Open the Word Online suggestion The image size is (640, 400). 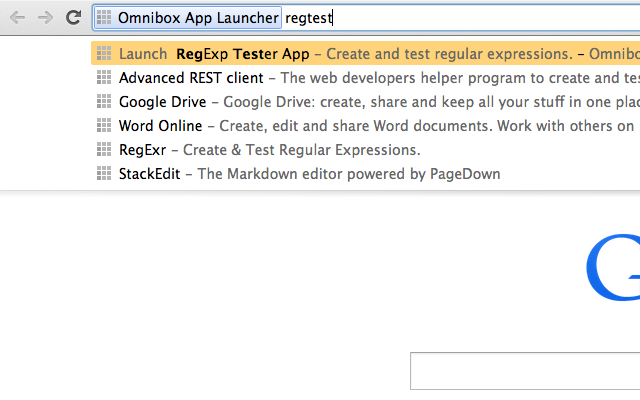click(365, 126)
